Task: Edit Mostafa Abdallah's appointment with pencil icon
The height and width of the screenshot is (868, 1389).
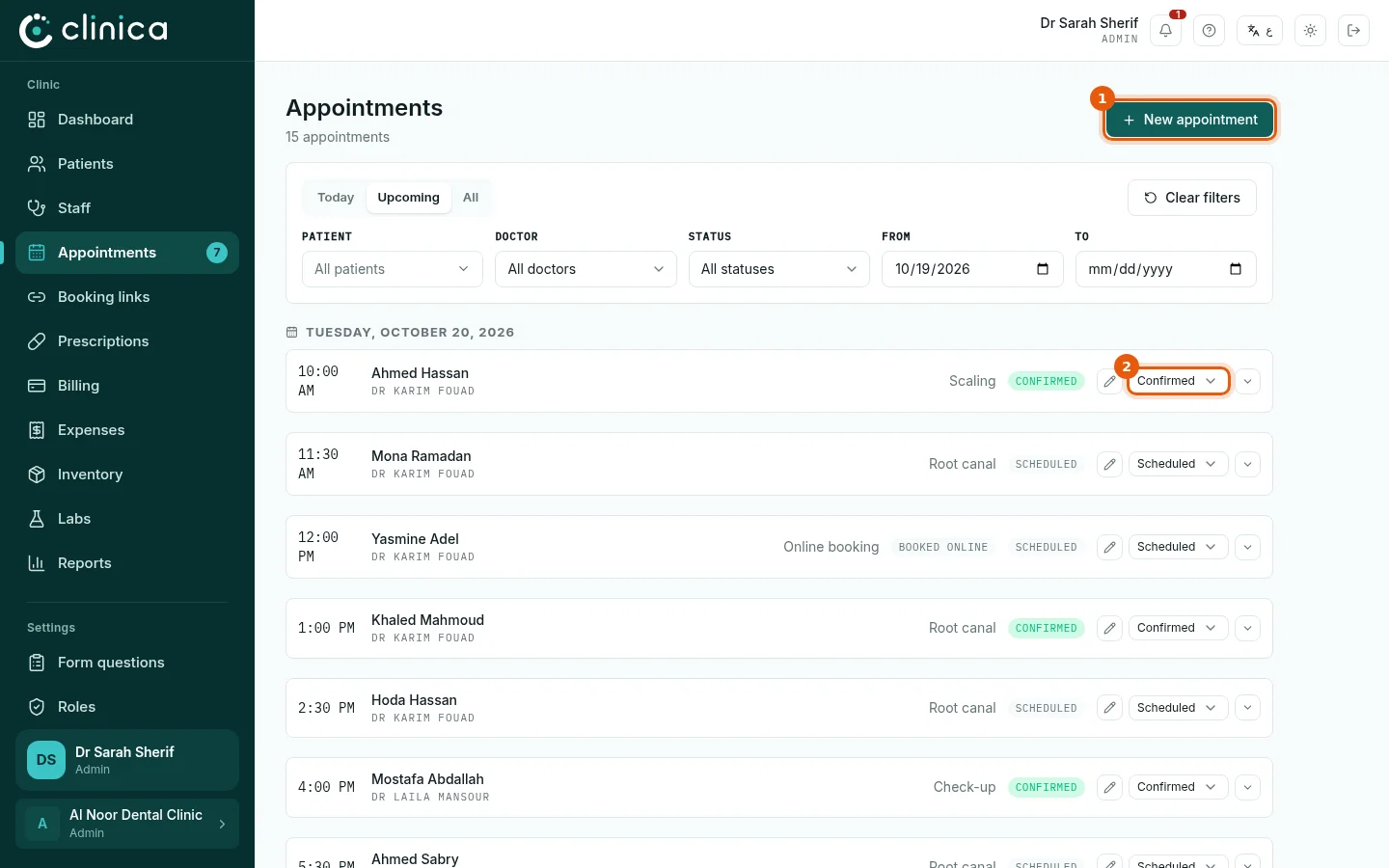Action: [1110, 787]
